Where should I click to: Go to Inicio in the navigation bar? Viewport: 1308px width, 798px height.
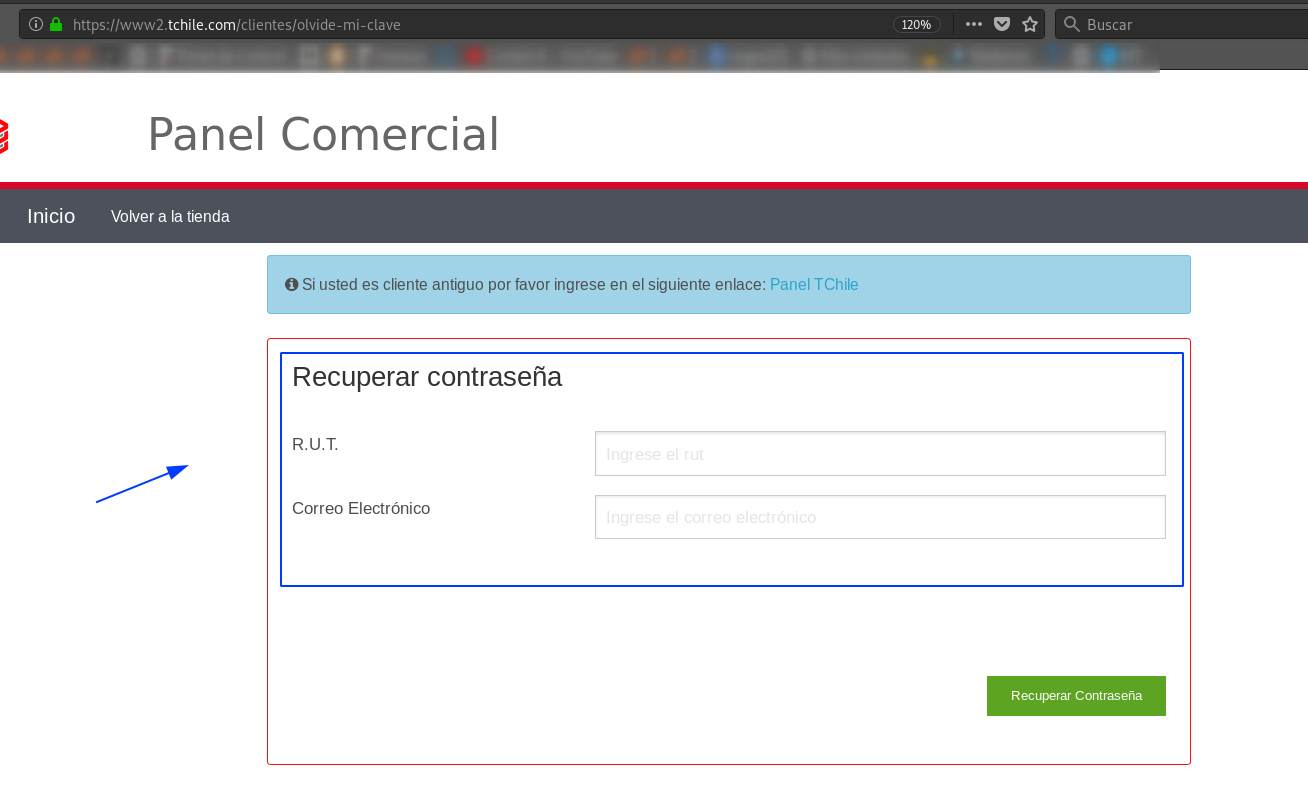pos(51,216)
